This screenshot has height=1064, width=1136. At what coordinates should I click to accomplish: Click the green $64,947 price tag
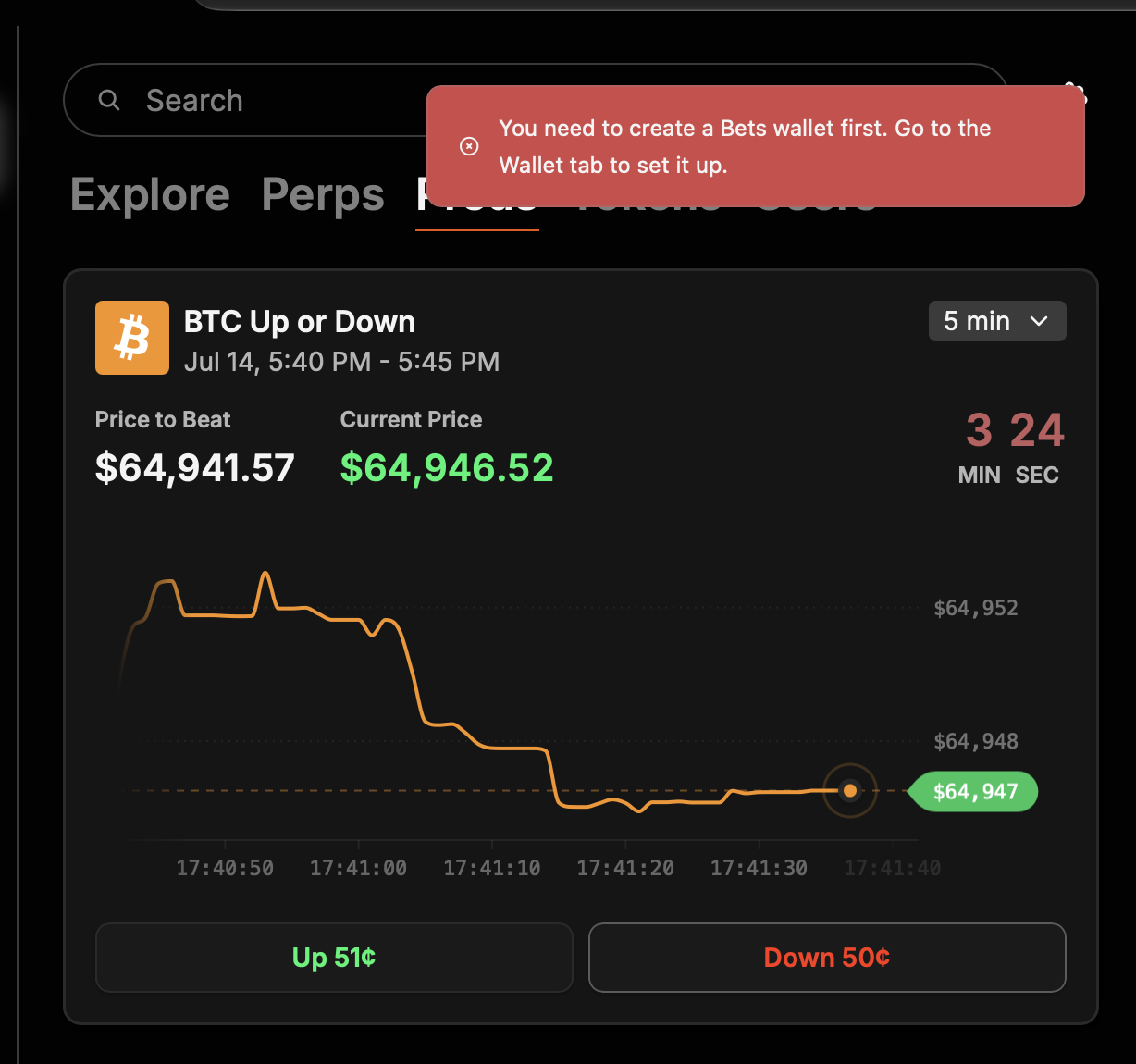pos(973,792)
